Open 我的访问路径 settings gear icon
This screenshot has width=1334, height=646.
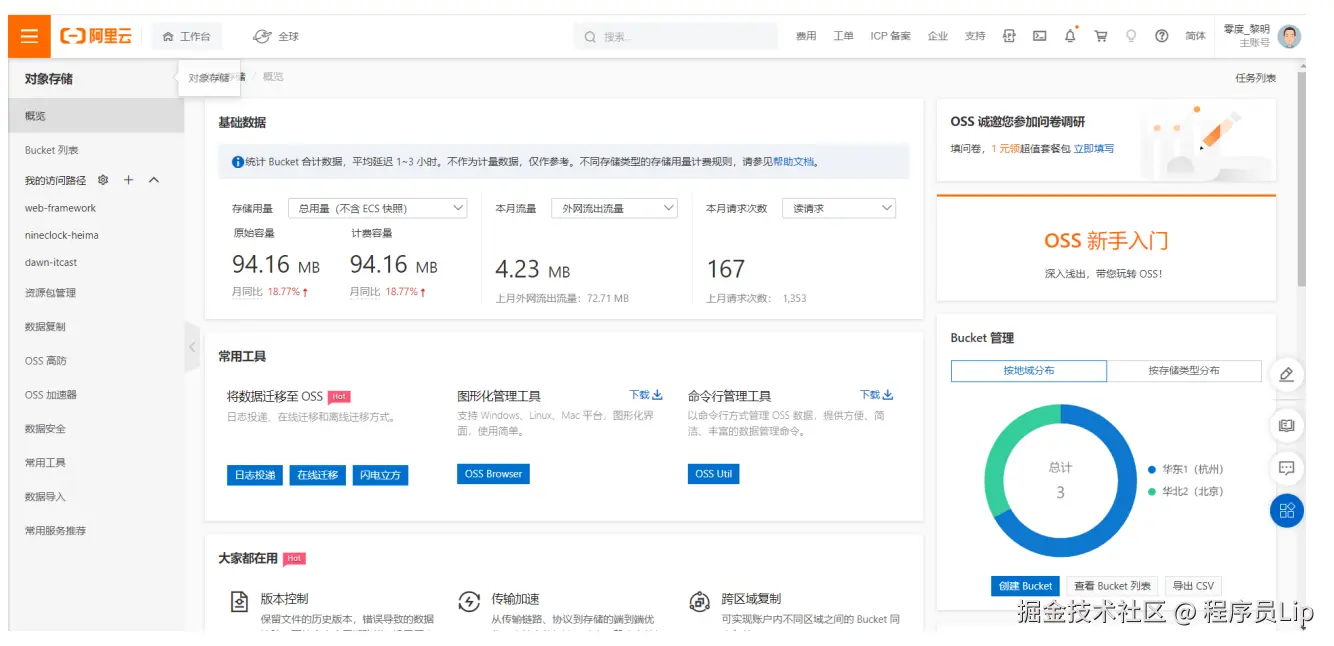(x=103, y=180)
